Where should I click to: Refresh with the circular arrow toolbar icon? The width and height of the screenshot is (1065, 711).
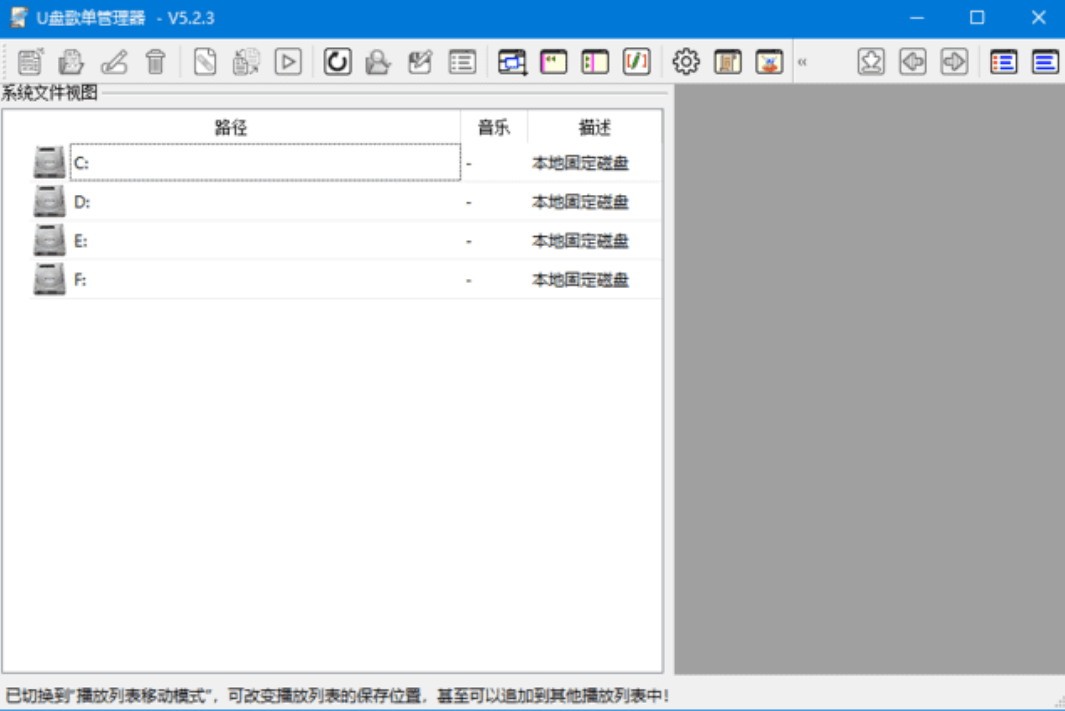(x=336, y=61)
